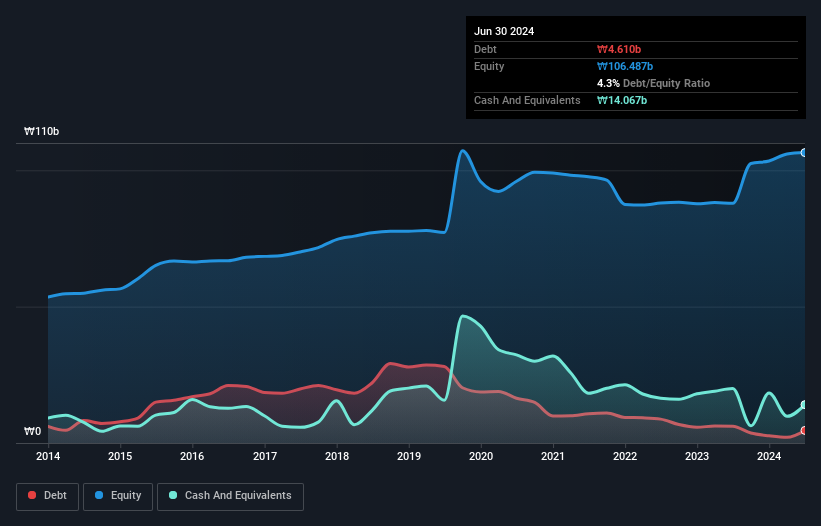Image resolution: width=821 pixels, height=526 pixels.
Task: Click the 2021 x-axis label
Action: [553, 456]
